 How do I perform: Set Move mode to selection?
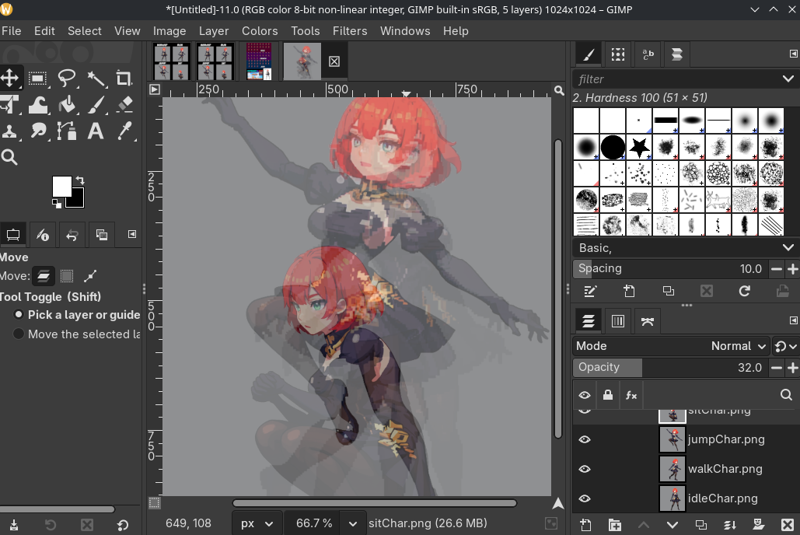[66, 276]
